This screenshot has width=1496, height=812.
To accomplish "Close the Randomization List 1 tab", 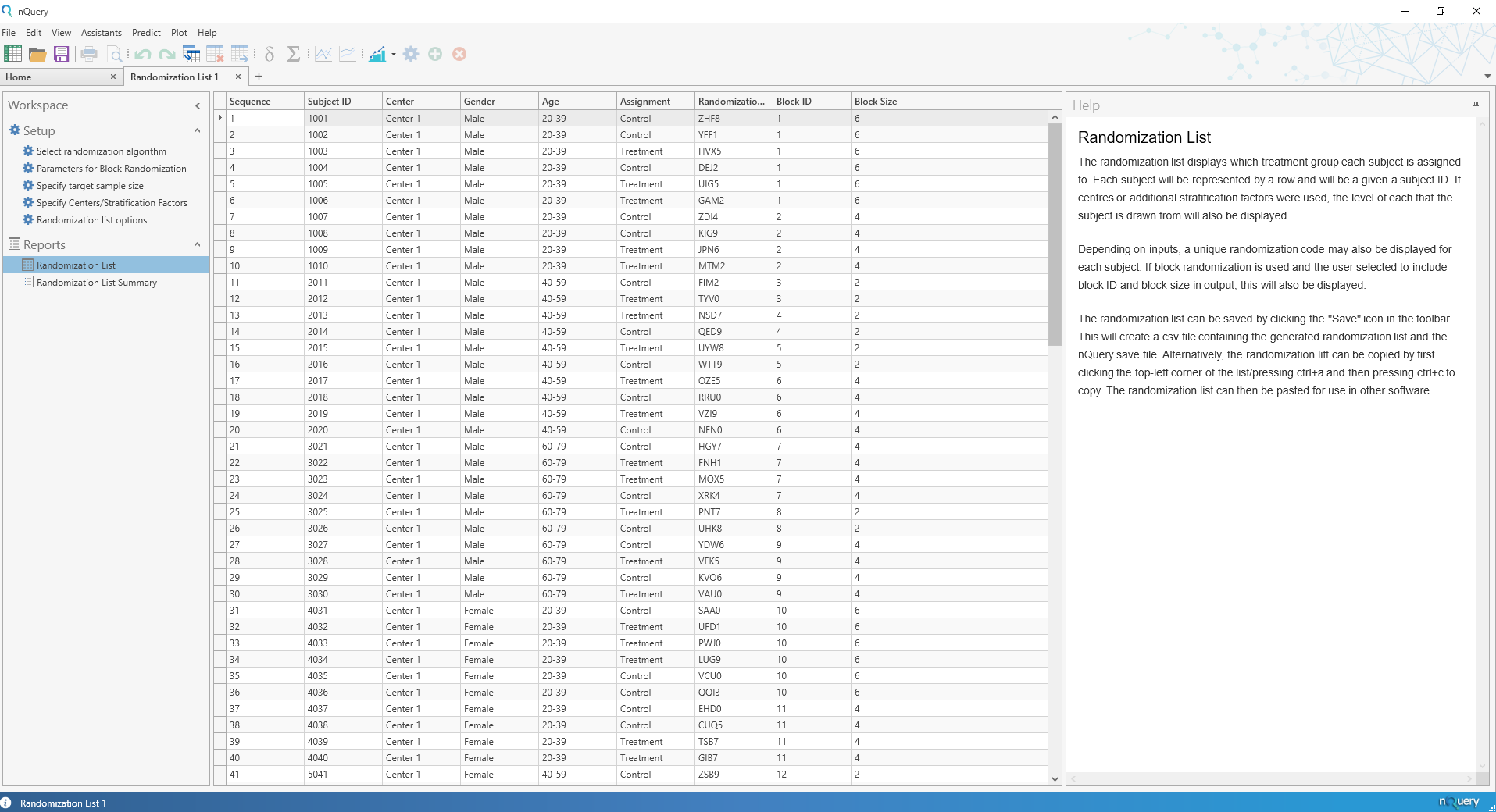I will (238, 77).
